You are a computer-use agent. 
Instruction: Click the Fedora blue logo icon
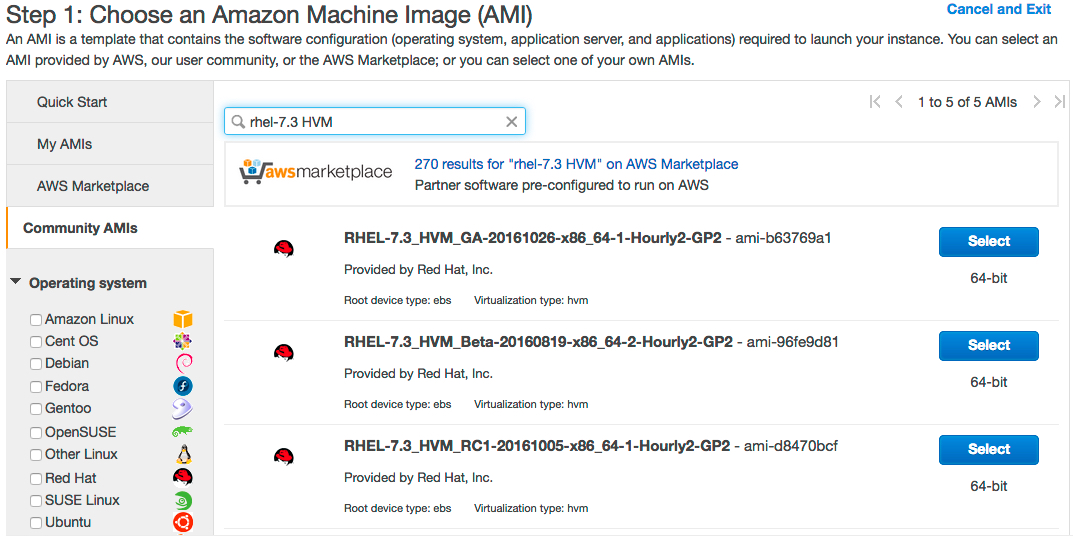182,386
